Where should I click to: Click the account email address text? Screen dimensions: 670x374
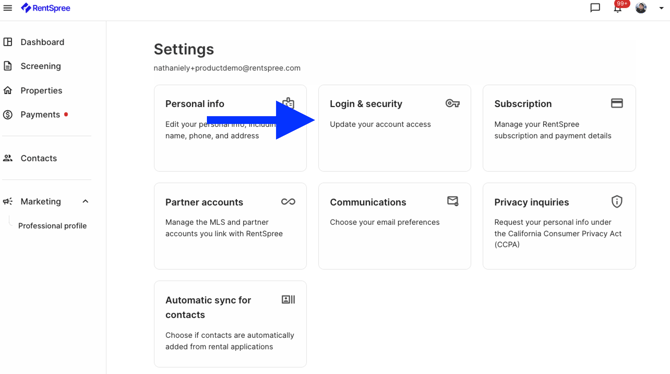coord(227,68)
